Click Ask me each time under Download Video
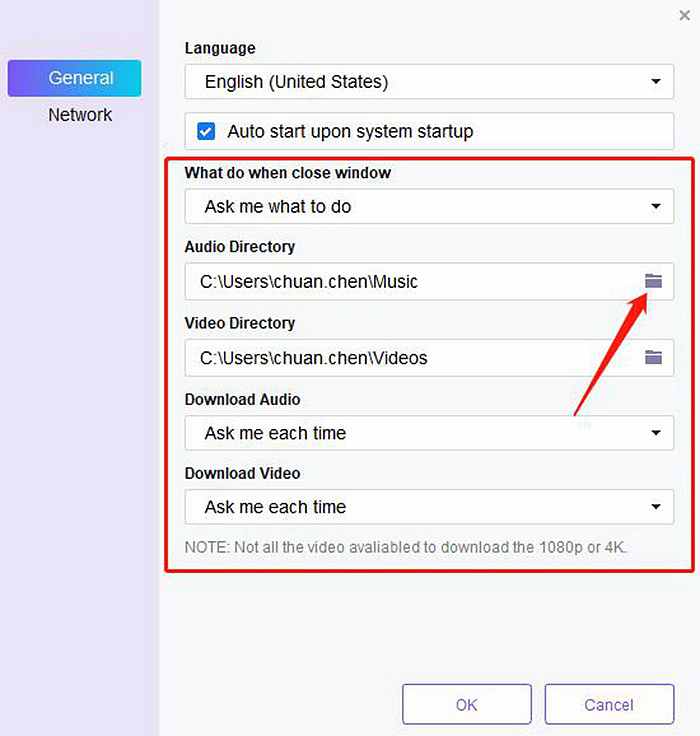 [x=275, y=507]
